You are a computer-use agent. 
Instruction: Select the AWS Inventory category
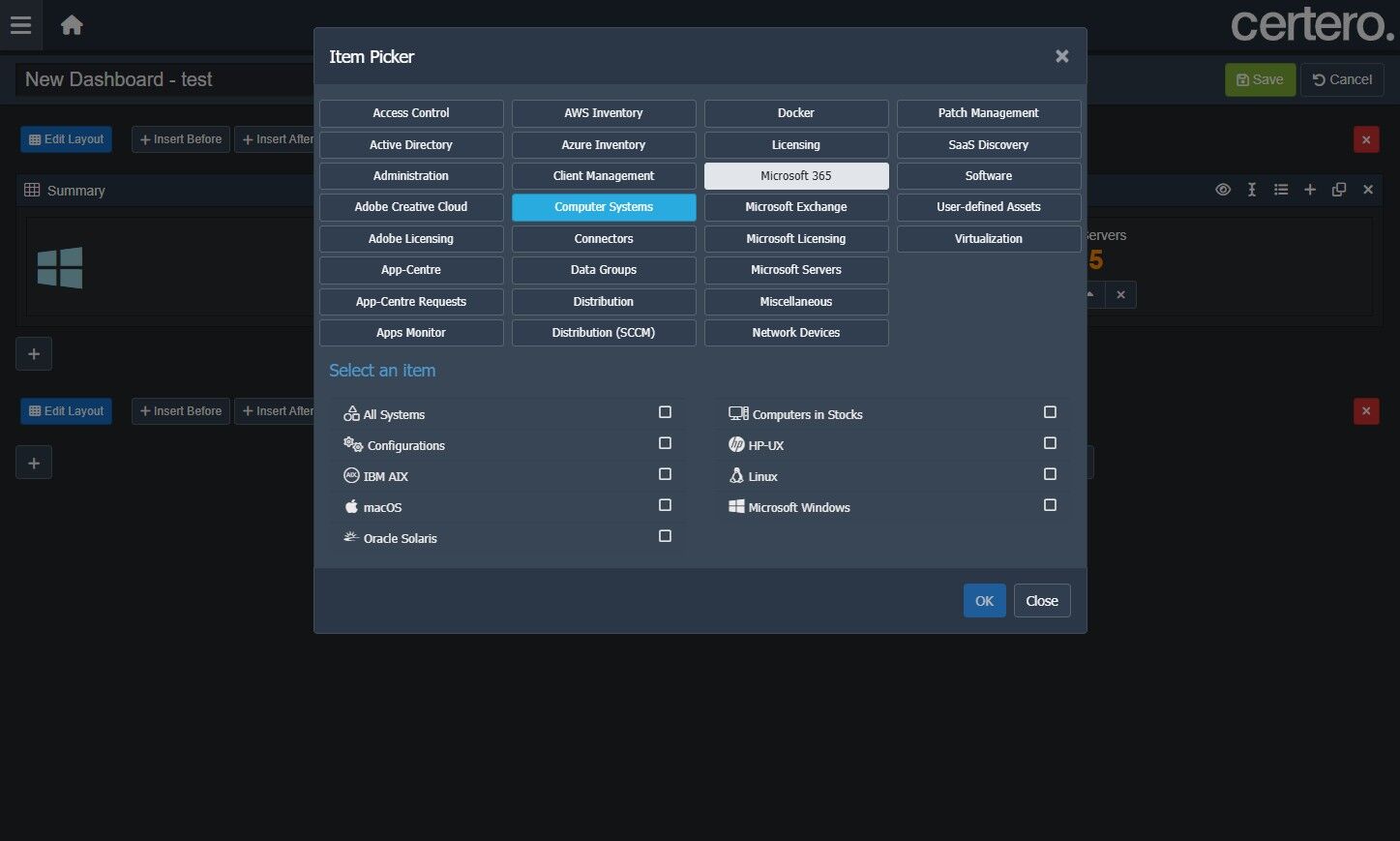(x=604, y=113)
